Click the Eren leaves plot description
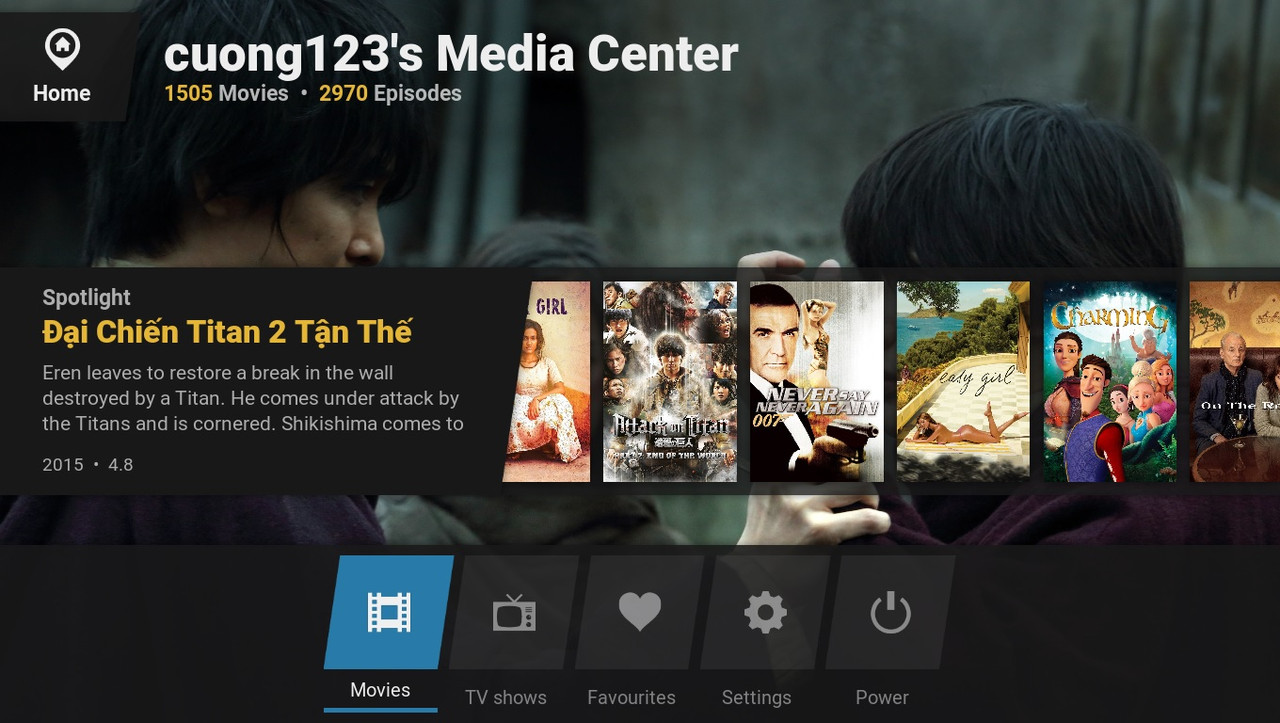Screen dimensions: 1280x723 (252, 398)
